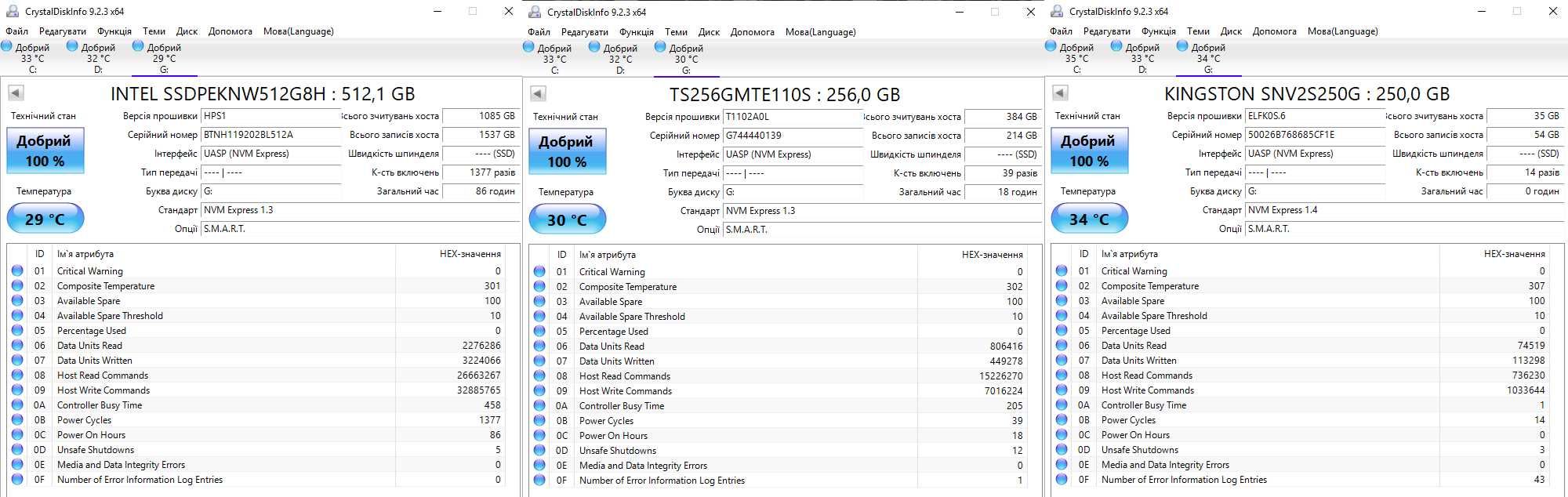
Task: Click status orb for Media and Data Integrity Errors, Kingston
Action: coord(1062,464)
